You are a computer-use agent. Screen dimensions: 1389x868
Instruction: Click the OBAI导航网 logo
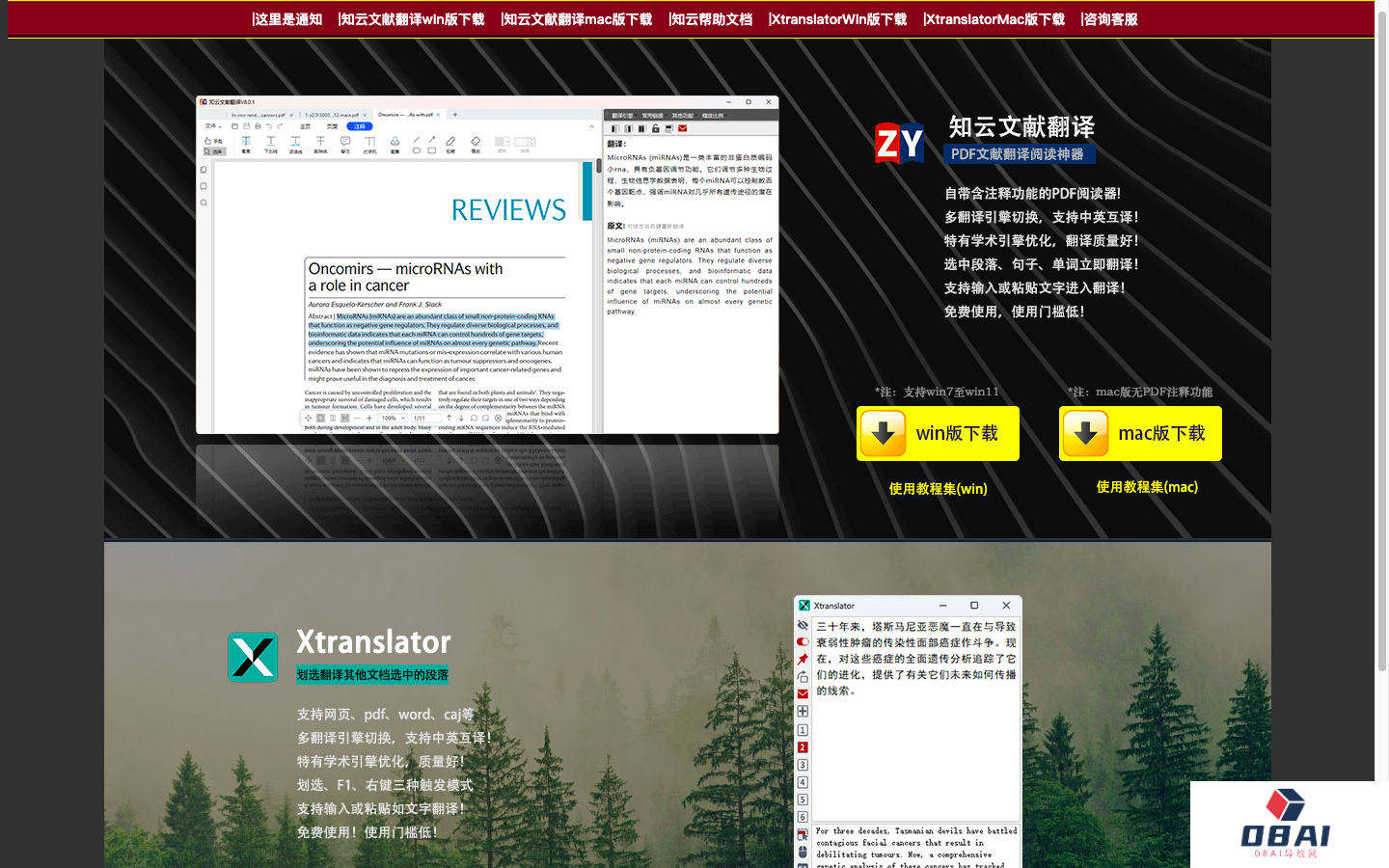pos(1286,824)
